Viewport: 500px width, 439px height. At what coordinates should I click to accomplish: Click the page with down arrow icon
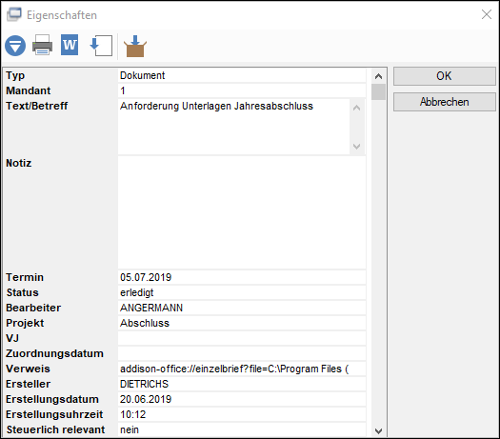pos(101,45)
